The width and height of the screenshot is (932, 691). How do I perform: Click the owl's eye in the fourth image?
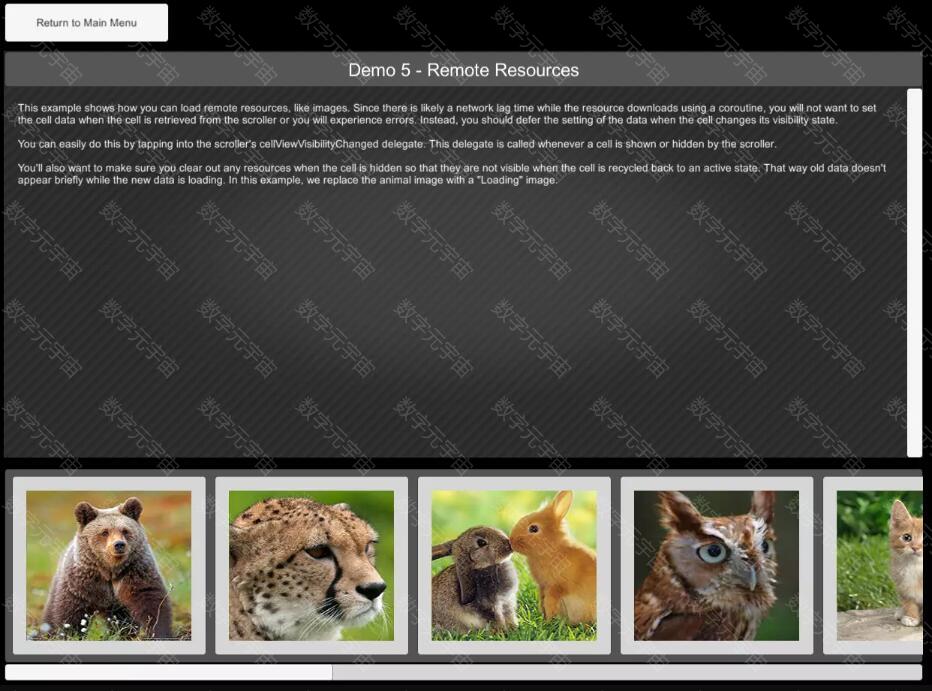710,552
